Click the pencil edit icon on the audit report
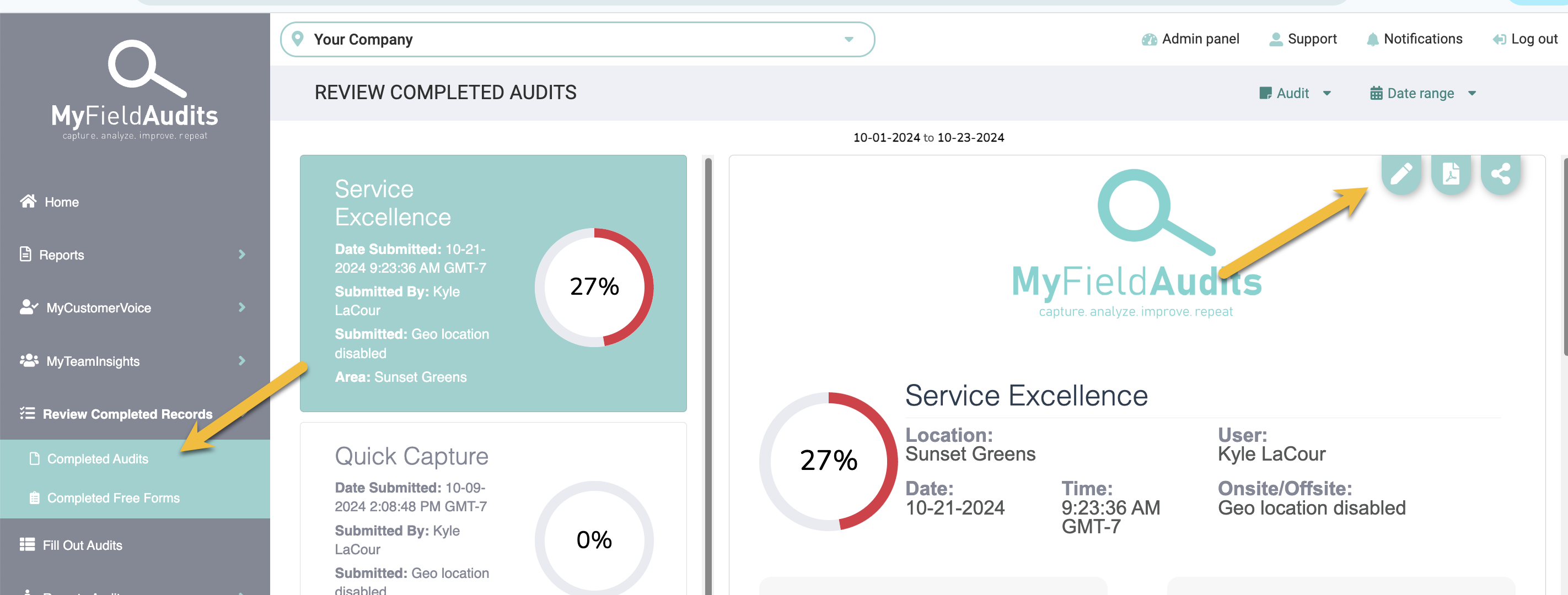This screenshot has height=595, width=1568. coord(1402,175)
